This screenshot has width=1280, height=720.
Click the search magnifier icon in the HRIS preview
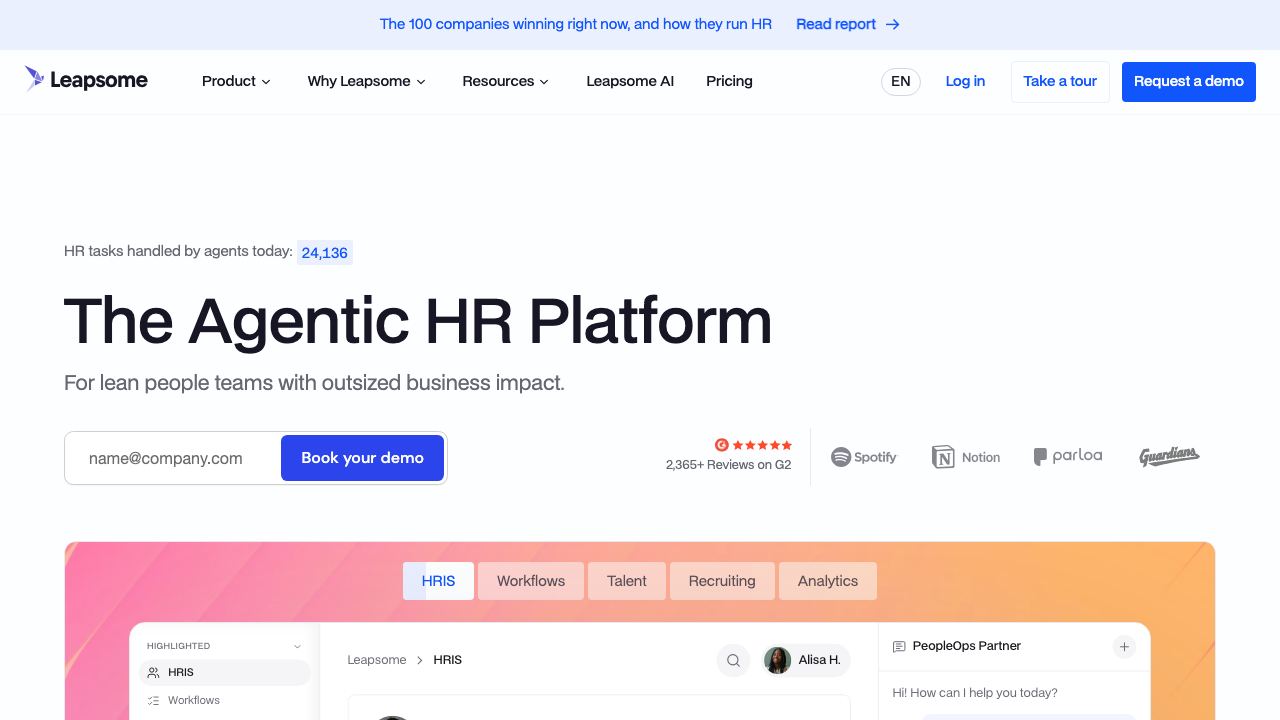coord(733,660)
